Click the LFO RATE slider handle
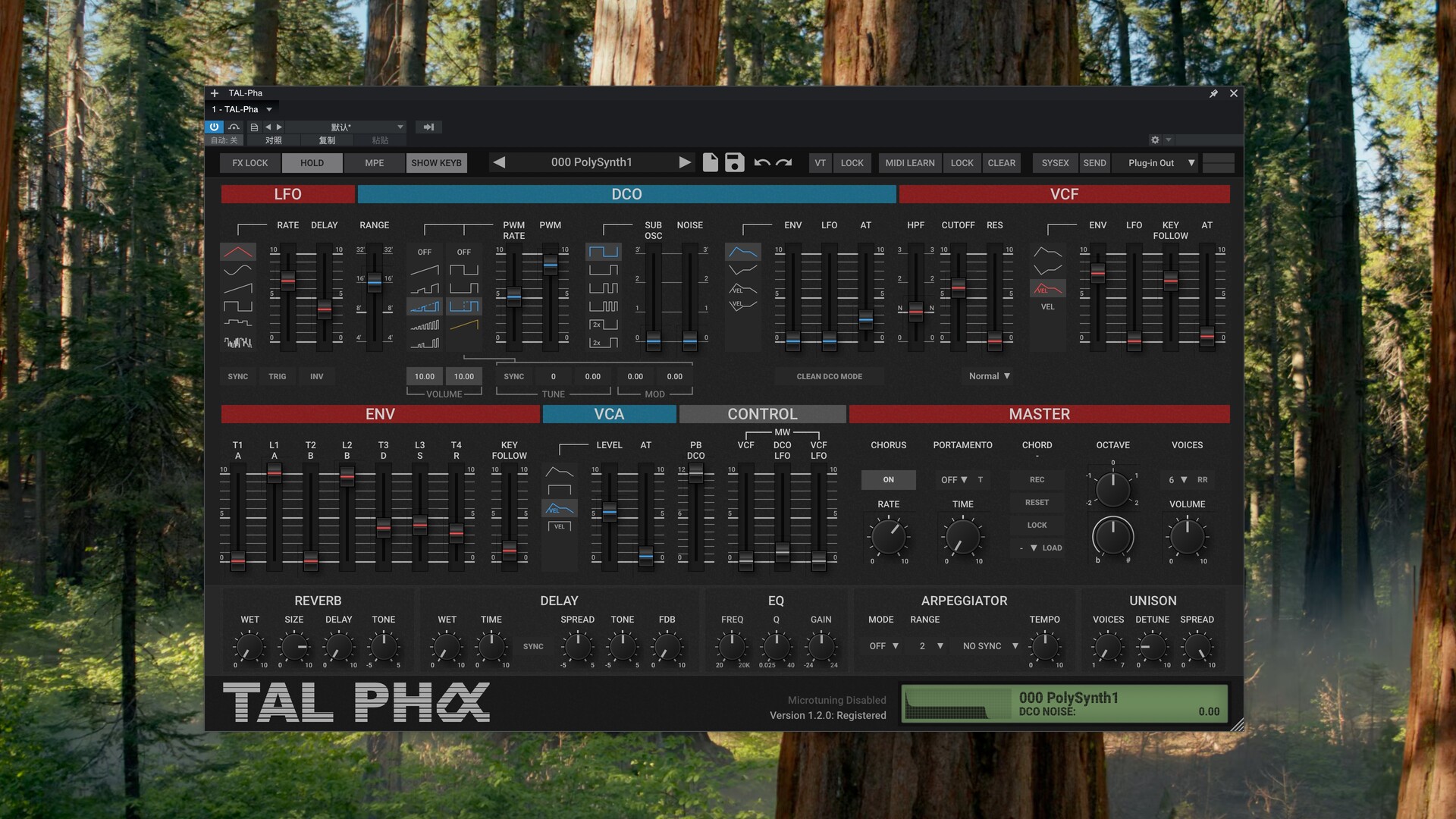The image size is (1456, 819). [288, 281]
